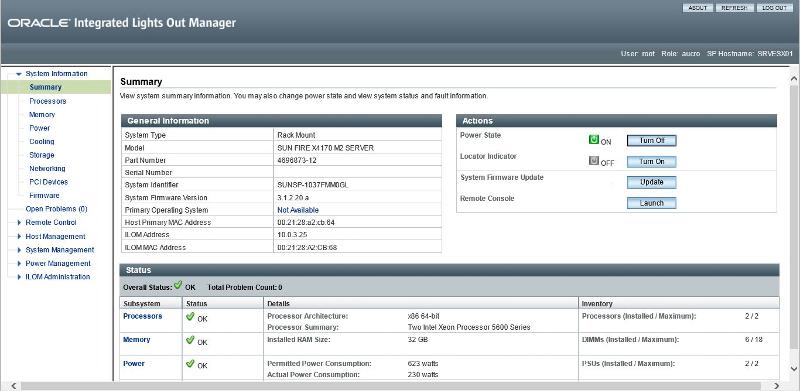The image size is (800, 391).
Task: Open the Cooling page in sidebar
Action: click(x=42, y=141)
